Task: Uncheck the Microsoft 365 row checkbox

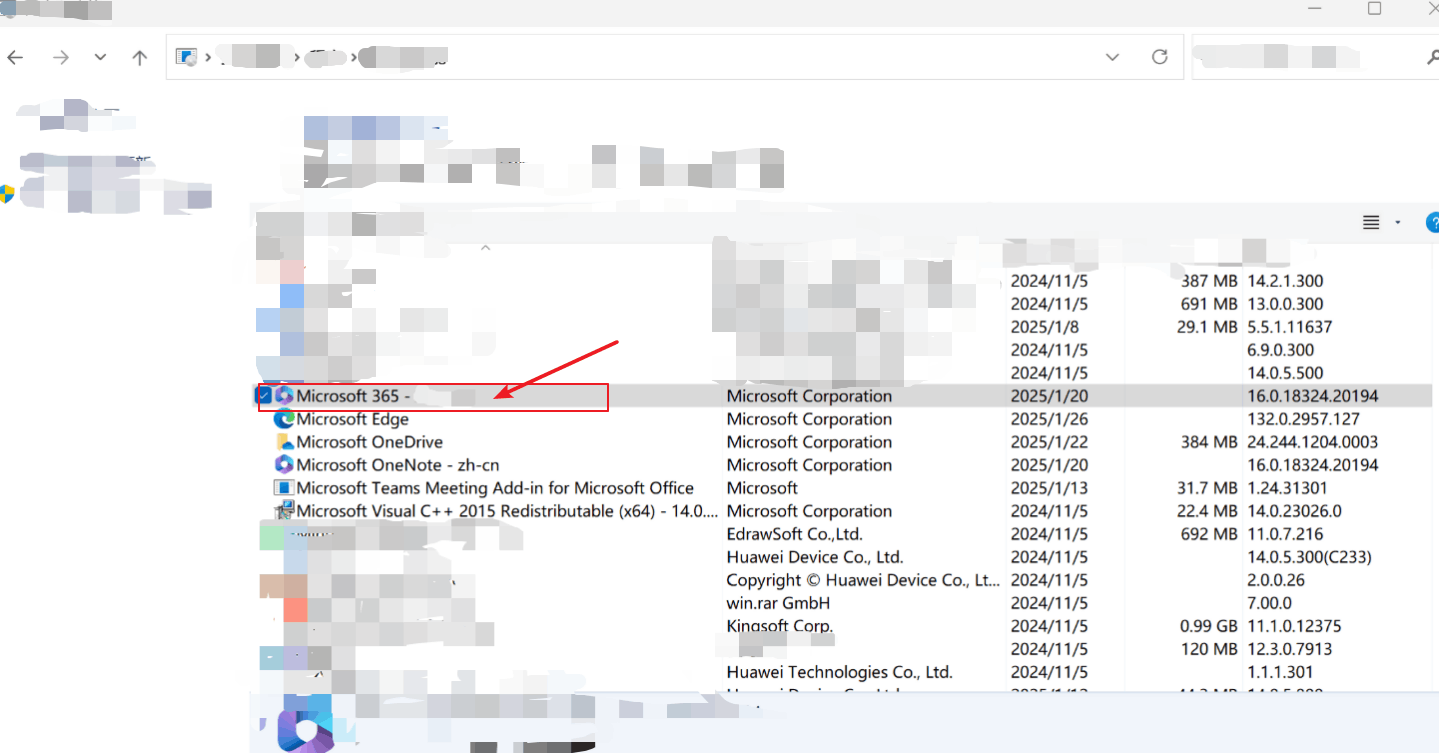Action: click(x=264, y=396)
